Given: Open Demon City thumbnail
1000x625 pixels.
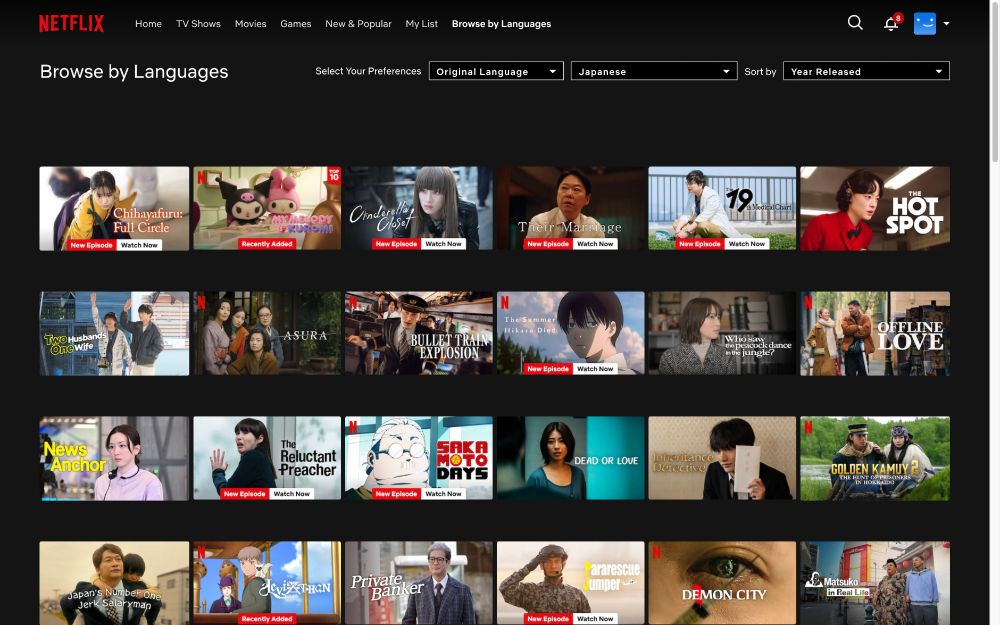Looking at the screenshot, I should (x=723, y=583).
